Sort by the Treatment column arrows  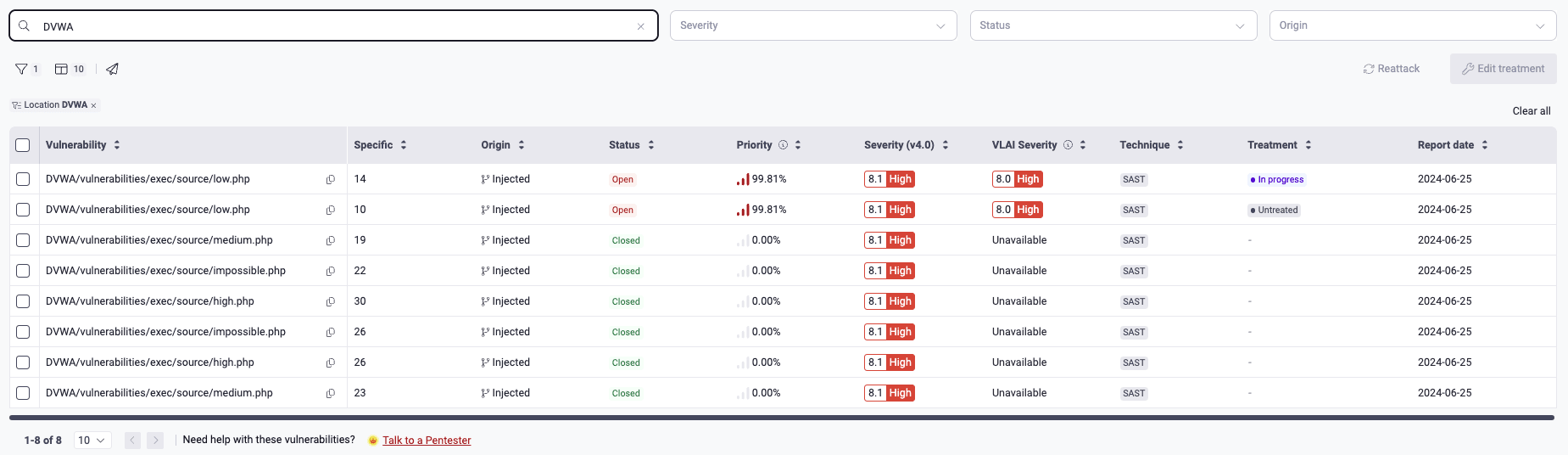click(1309, 145)
